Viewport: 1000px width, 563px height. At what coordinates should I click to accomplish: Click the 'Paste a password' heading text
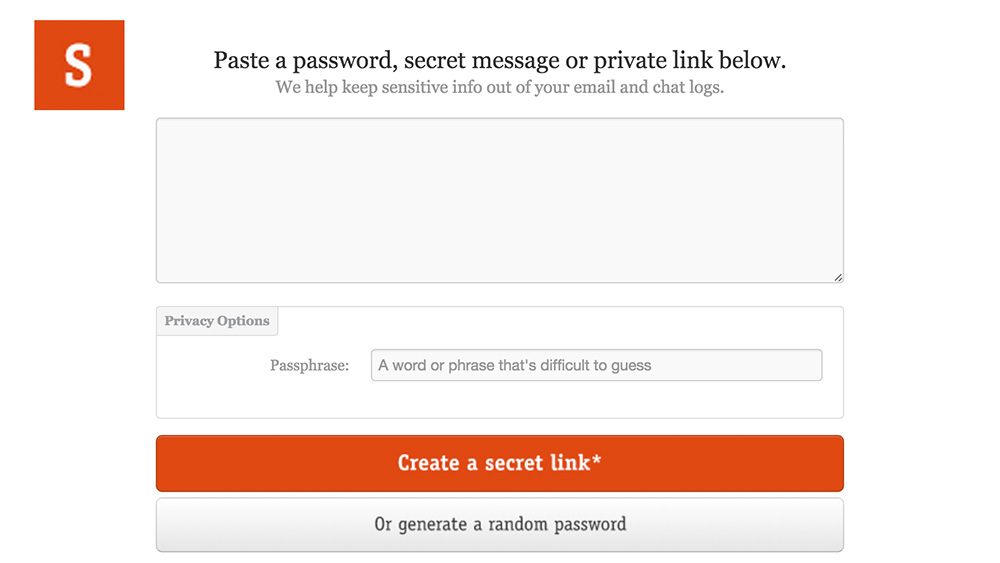tap(499, 60)
